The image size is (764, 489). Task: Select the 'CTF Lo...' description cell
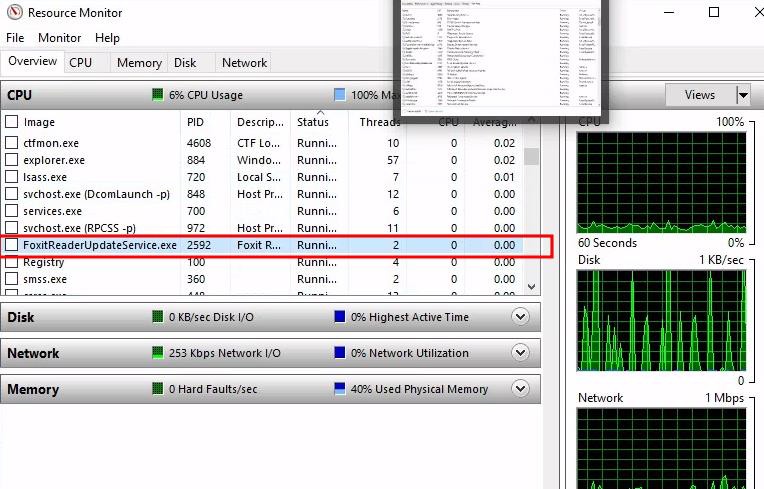click(258, 143)
